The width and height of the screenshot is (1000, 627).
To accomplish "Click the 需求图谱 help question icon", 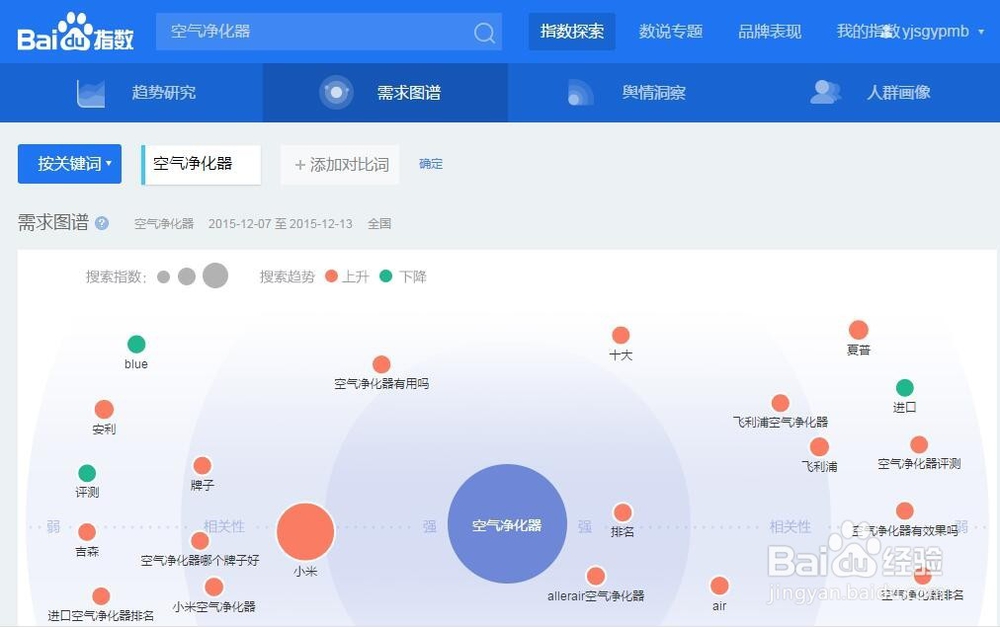I will [101, 223].
